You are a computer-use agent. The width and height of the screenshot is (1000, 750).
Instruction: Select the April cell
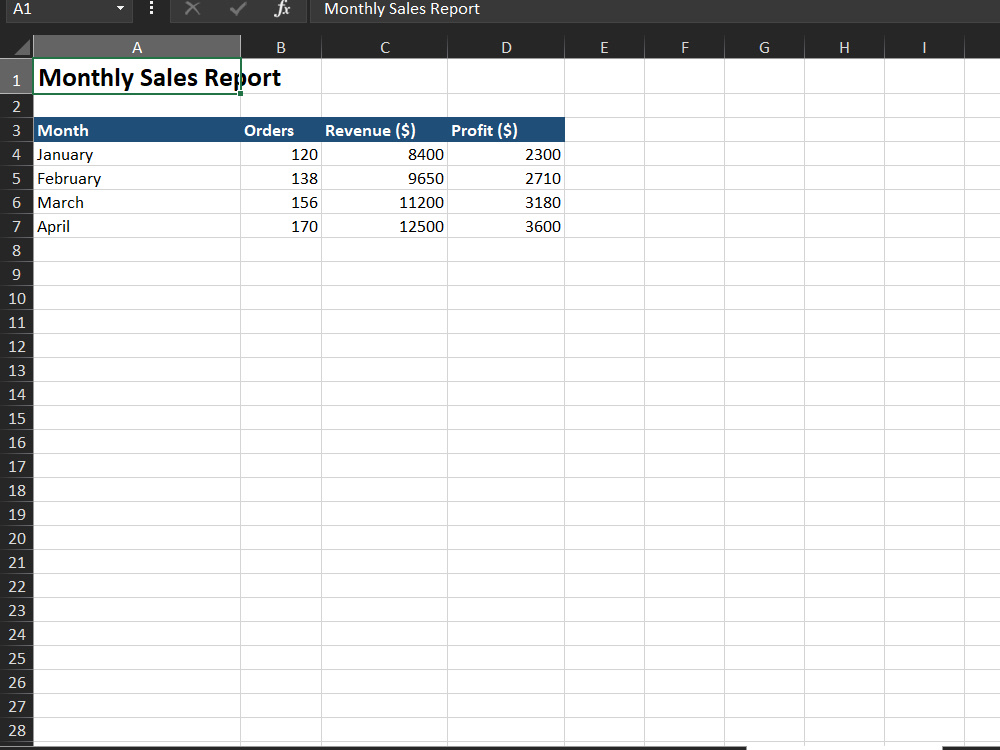tap(137, 226)
